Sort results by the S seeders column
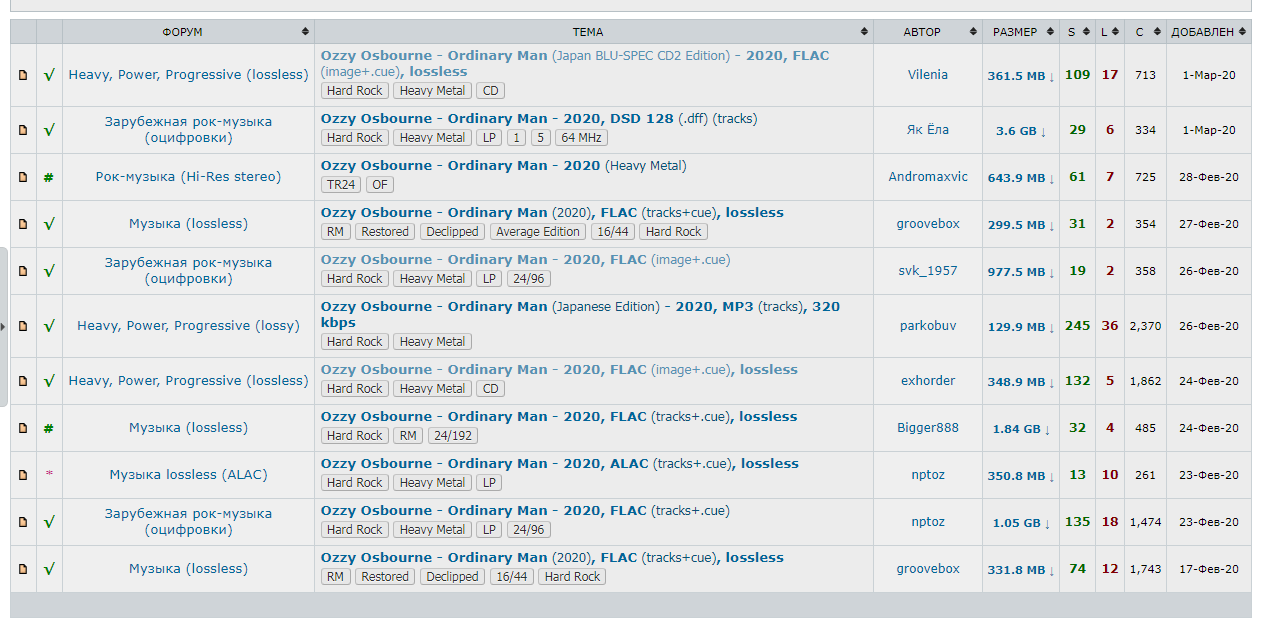This screenshot has width=1262, height=640. pos(1077,32)
